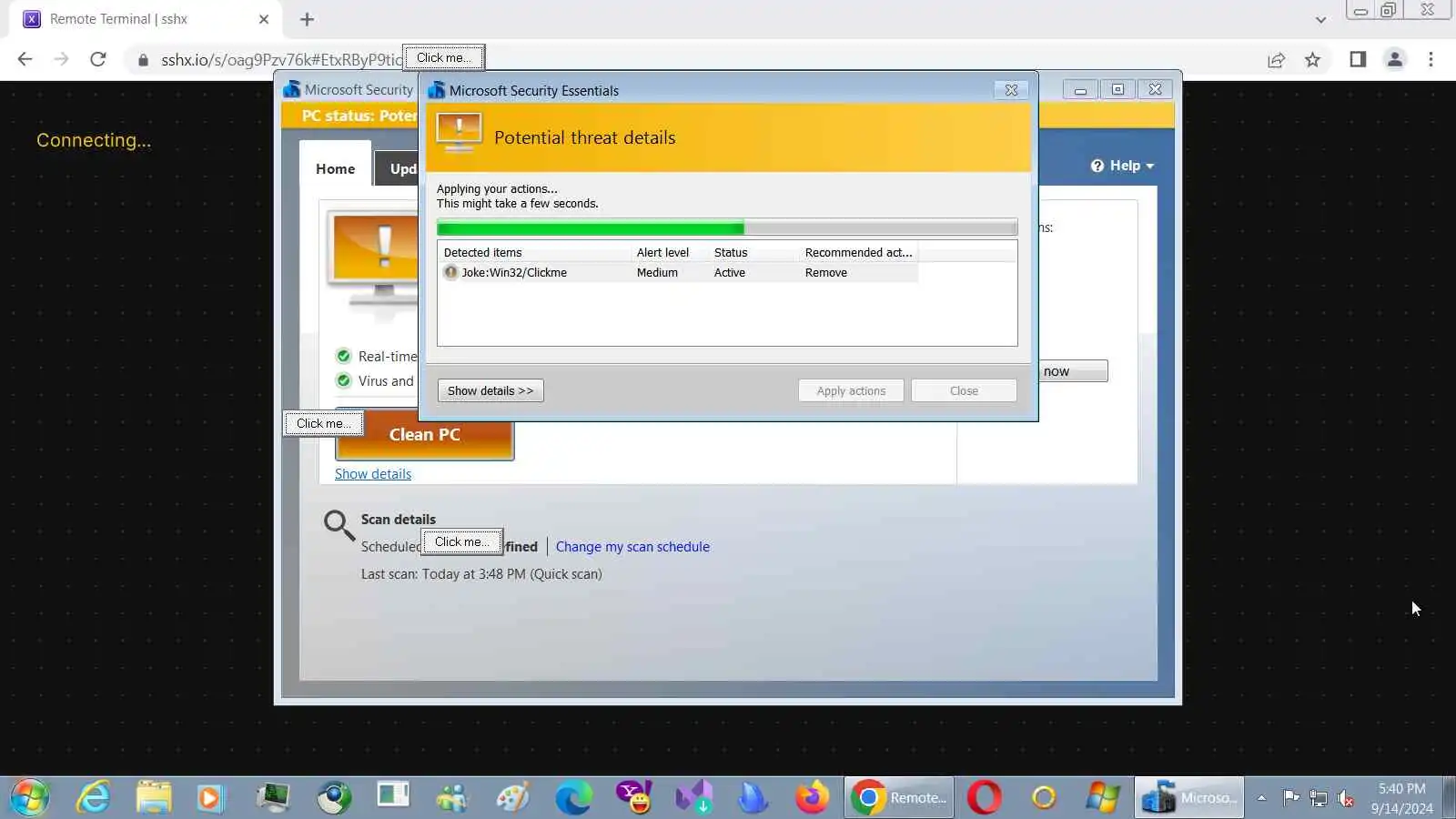1456x819 pixels.
Task: Show hidden tray icons arrow
Action: pos(1261,798)
